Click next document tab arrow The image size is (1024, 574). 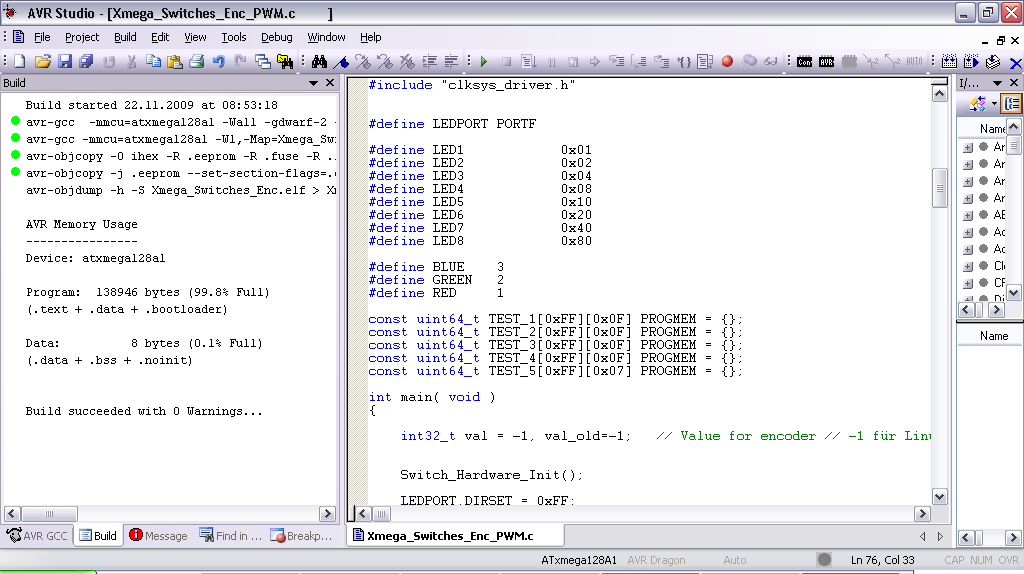click(x=940, y=536)
